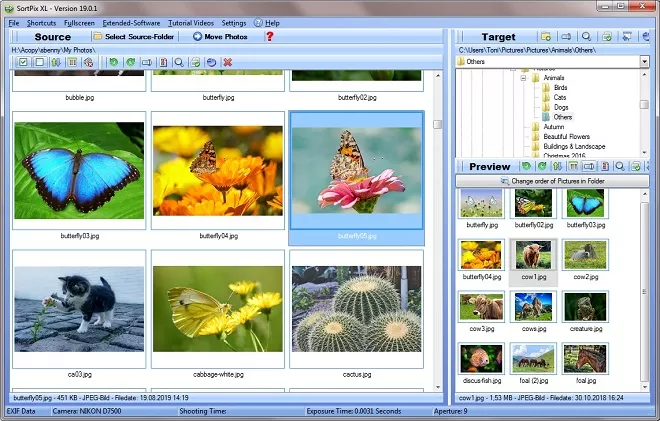The image size is (660, 421).
Task: Select the butterfly03.jpg blue butterfly thumbnail
Action: [x=79, y=170]
